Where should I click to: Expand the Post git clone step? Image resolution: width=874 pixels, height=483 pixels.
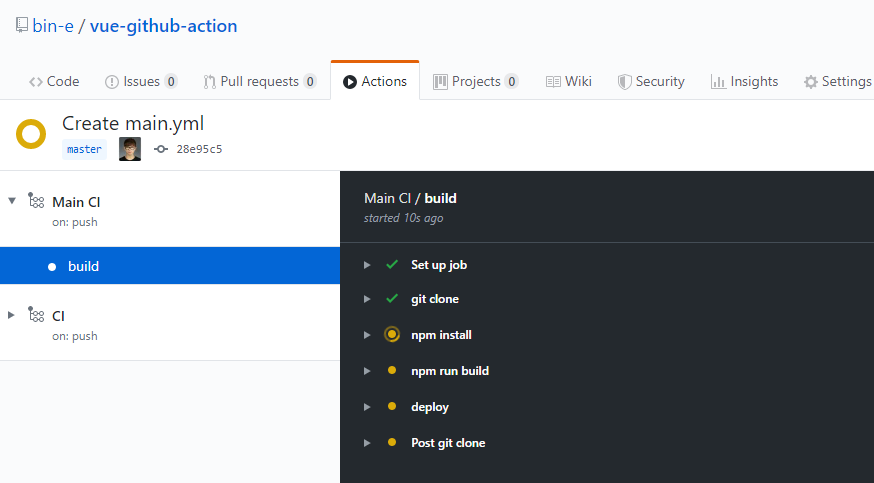367,443
